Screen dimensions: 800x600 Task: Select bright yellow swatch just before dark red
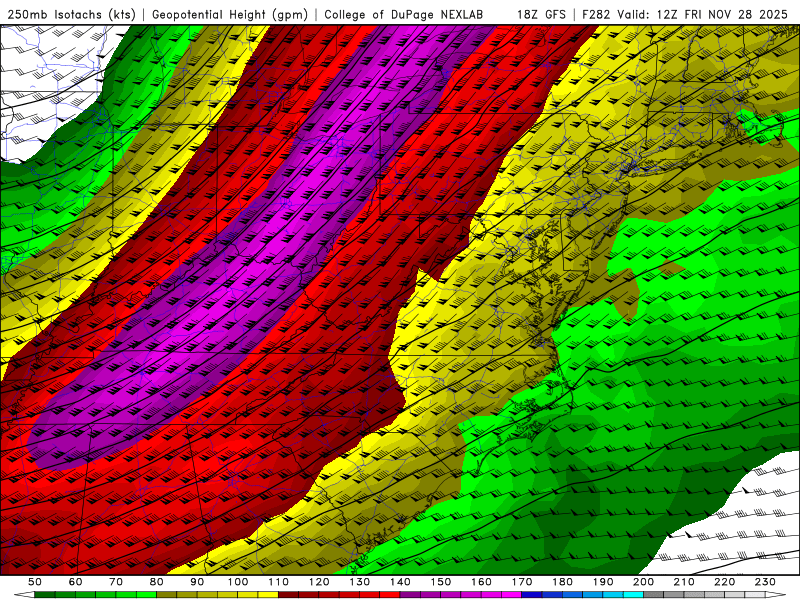coord(268,594)
